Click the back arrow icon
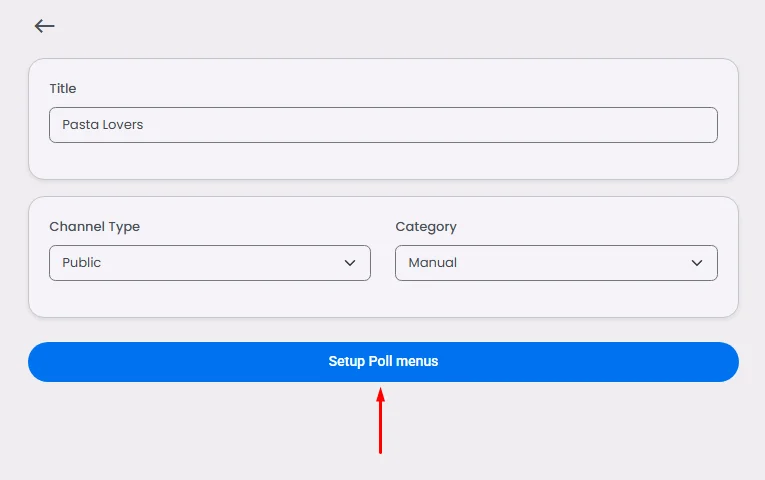Viewport: 765px width, 480px height. point(44,26)
